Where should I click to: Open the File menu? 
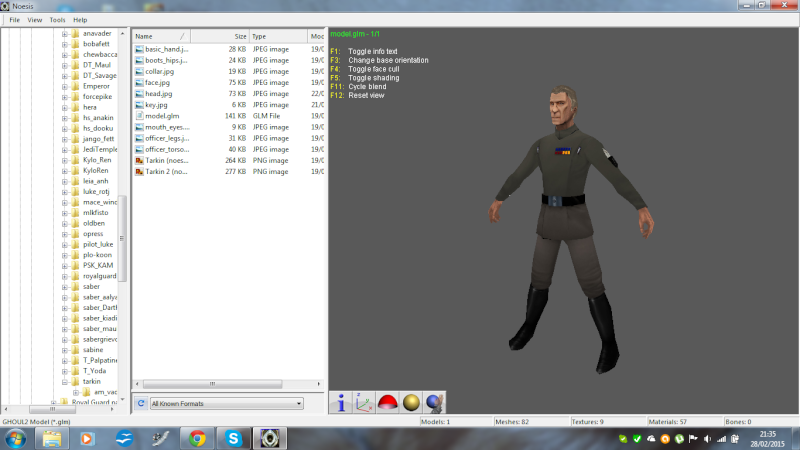pyautogui.click(x=15, y=20)
